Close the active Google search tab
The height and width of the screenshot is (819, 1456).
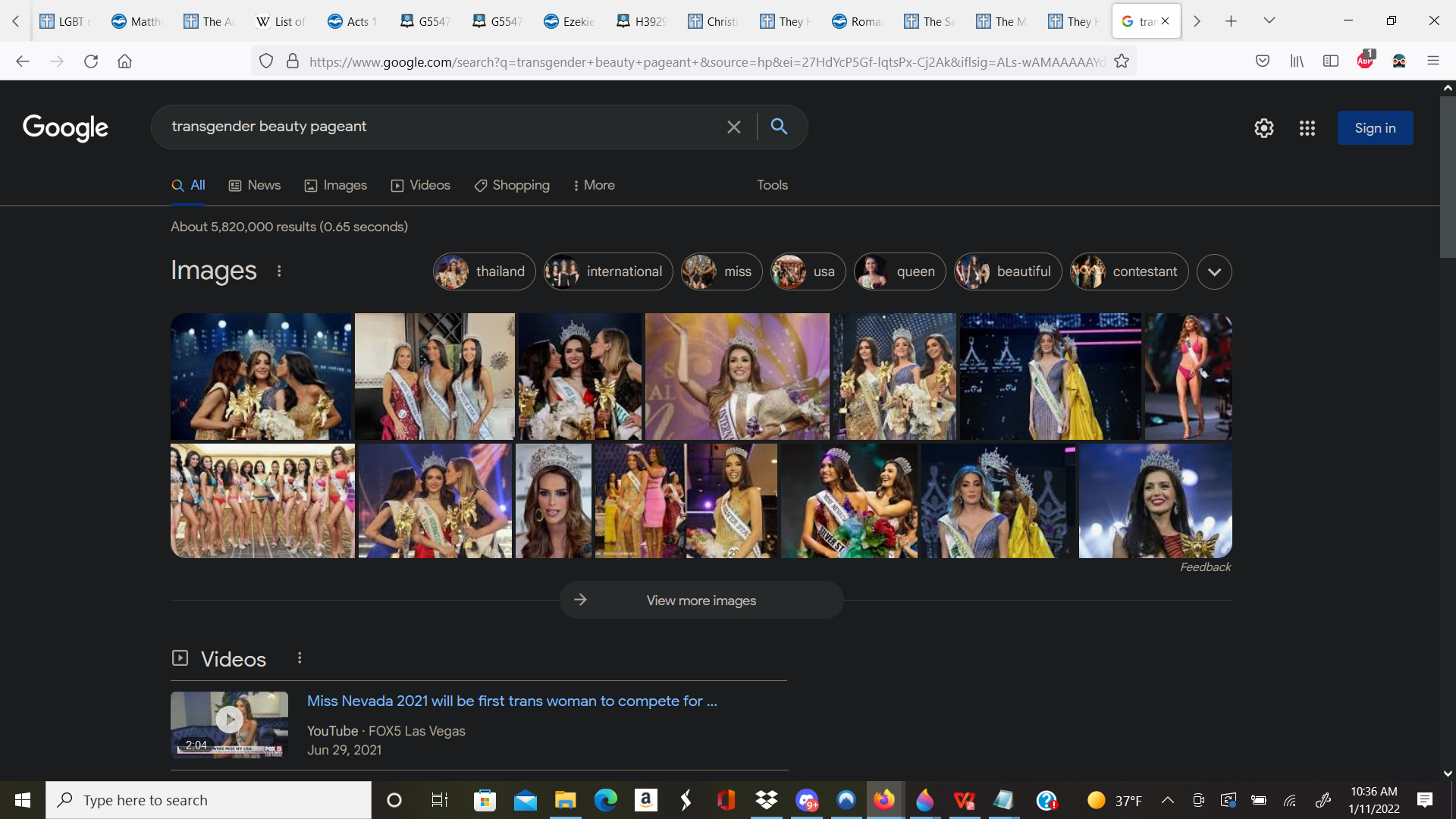coord(1166,21)
